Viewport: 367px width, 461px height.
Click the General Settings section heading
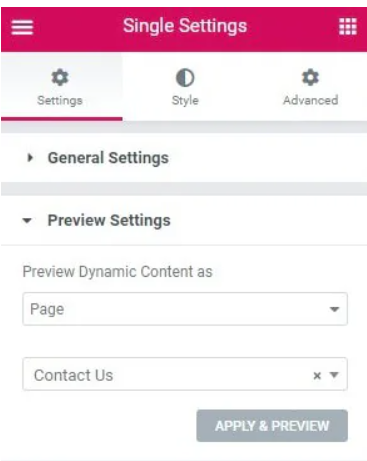click(108, 158)
